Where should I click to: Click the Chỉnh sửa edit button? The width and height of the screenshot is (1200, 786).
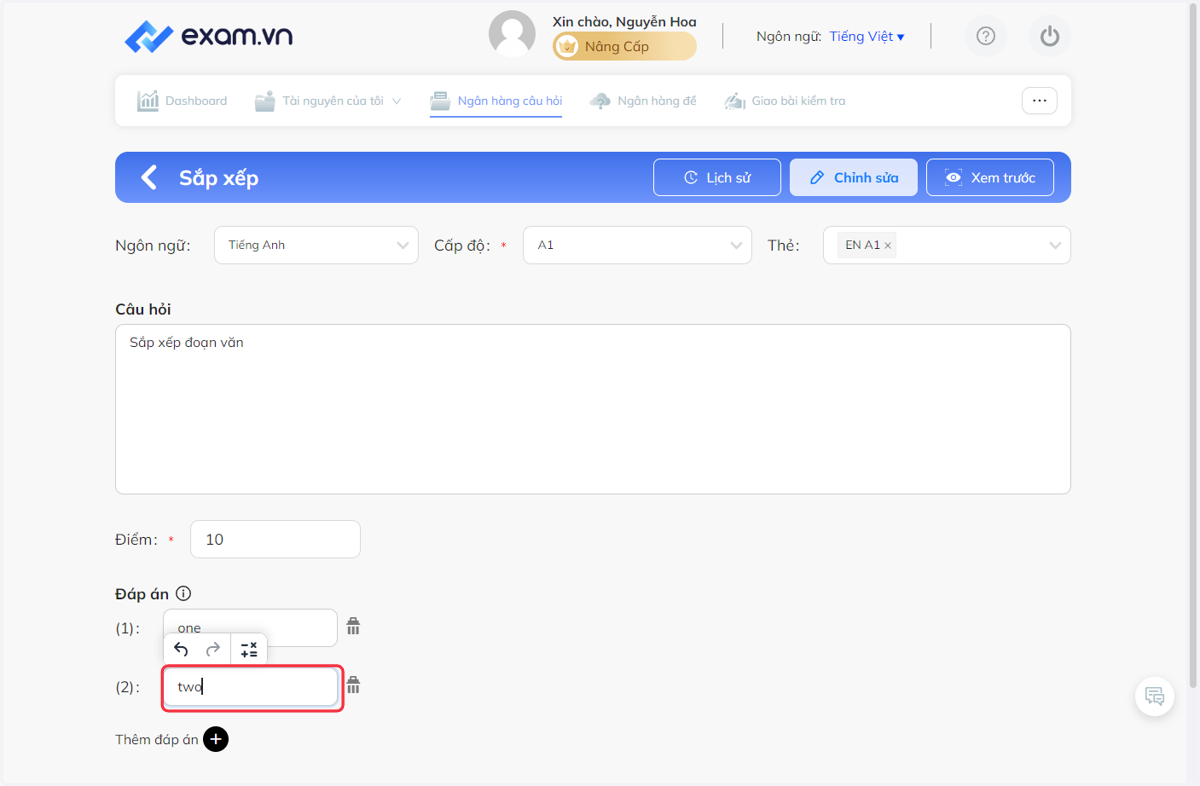(x=854, y=178)
